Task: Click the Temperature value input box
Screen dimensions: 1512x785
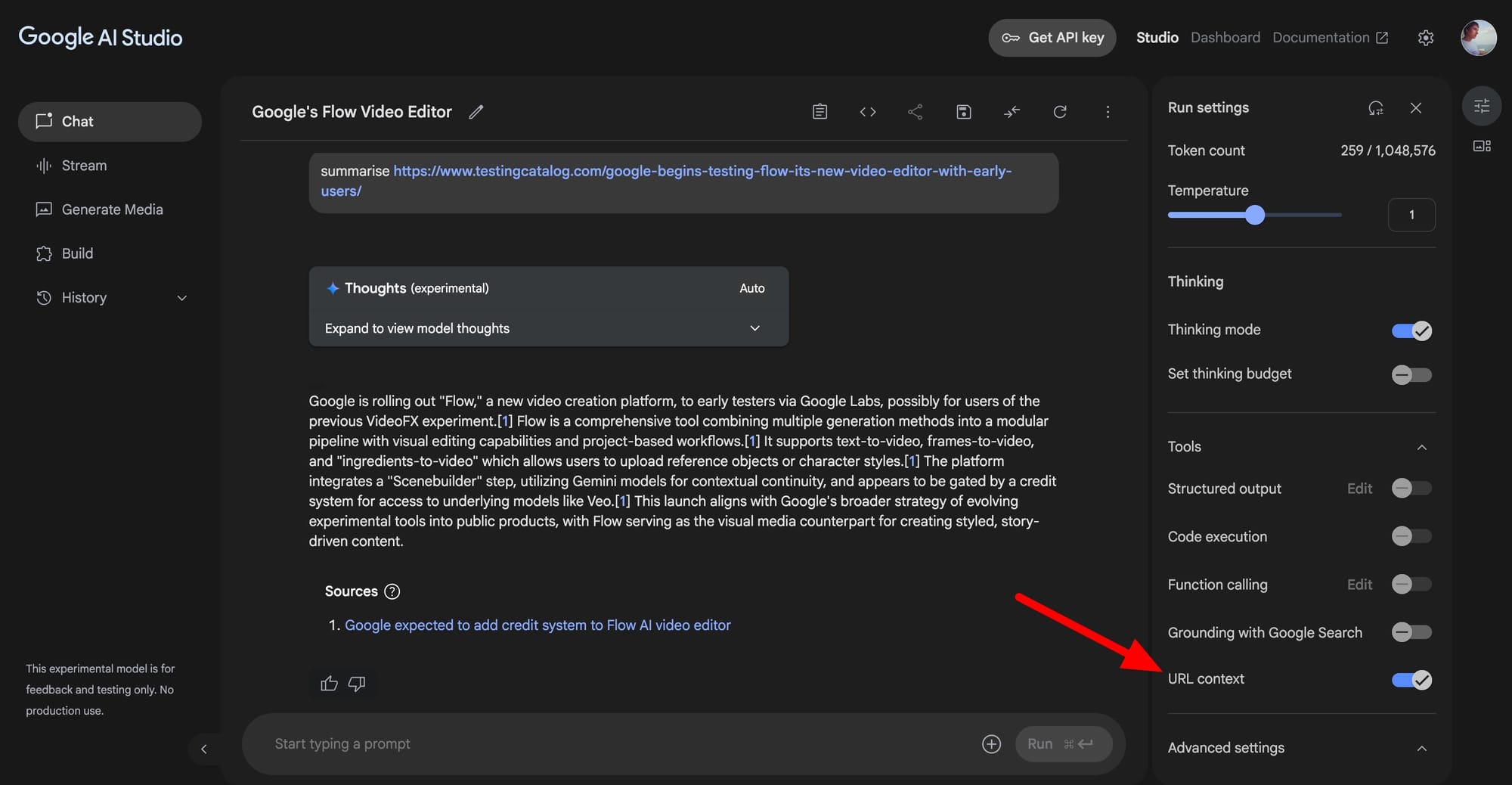Action: (1411, 215)
